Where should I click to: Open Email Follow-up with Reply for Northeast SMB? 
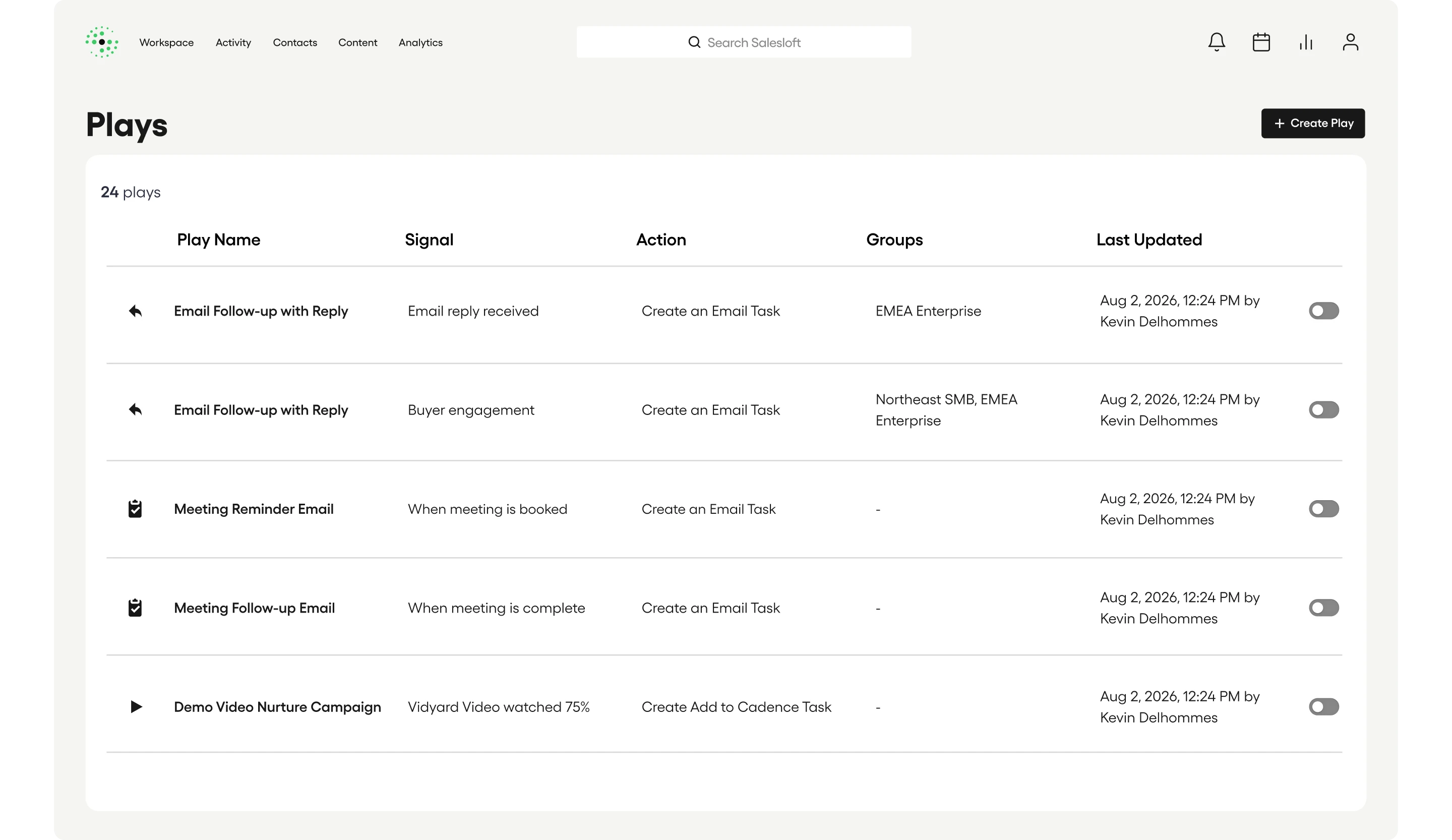(x=261, y=409)
